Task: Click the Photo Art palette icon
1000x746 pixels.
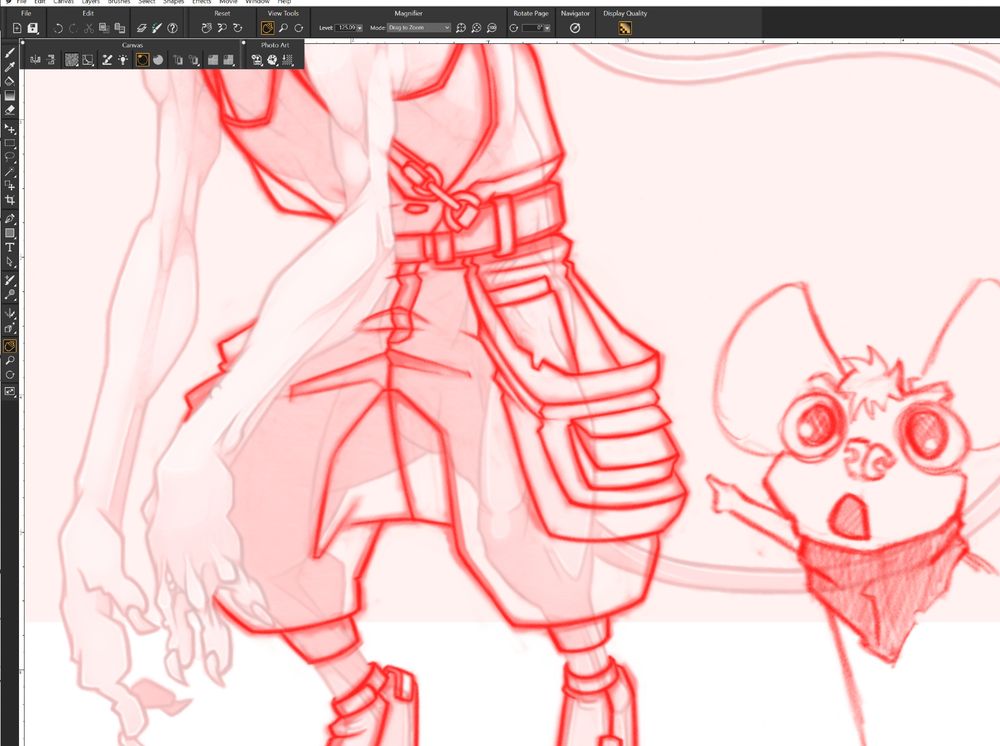Action: (272, 60)
